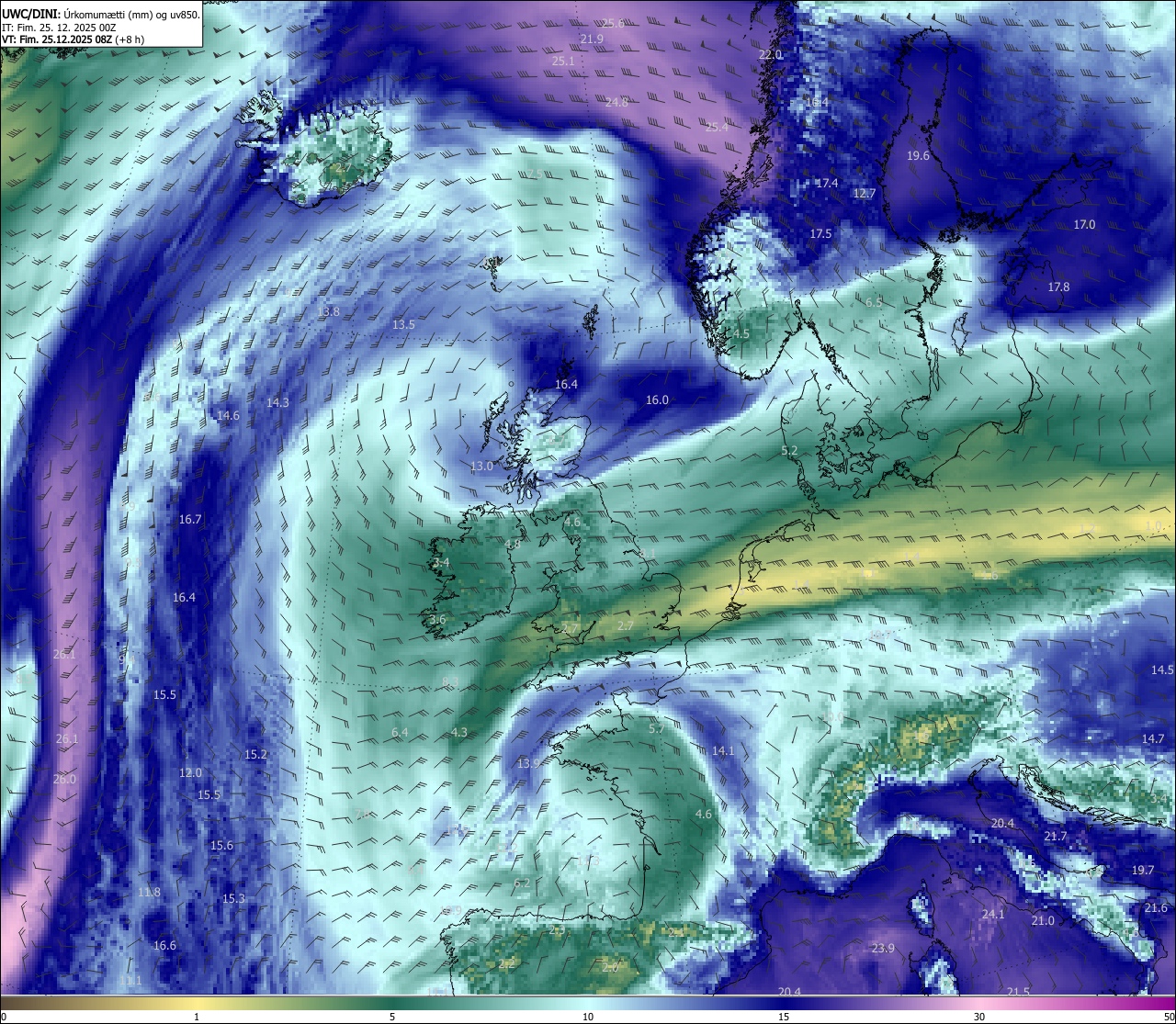Click the map value '25.6'

tap(613, 23)
